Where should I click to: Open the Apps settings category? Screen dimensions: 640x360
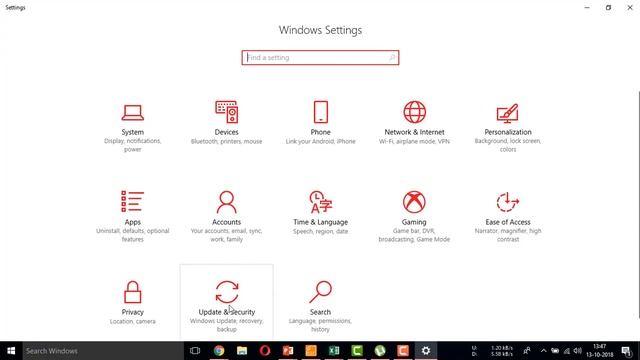coord(133,217)
